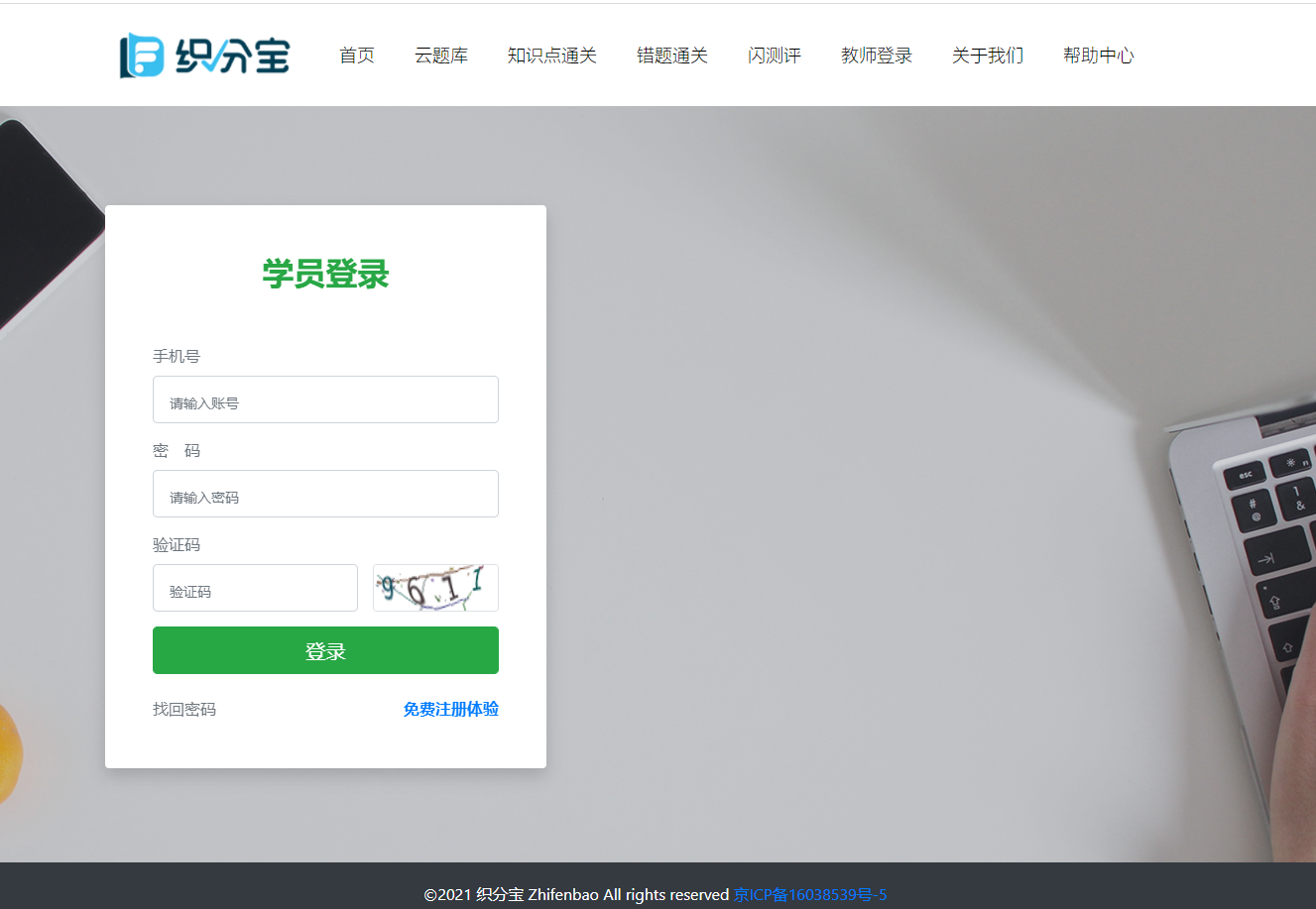Refresh the captcha image
Viewport: 1316px width, 909px height.
tap(435, 588)
